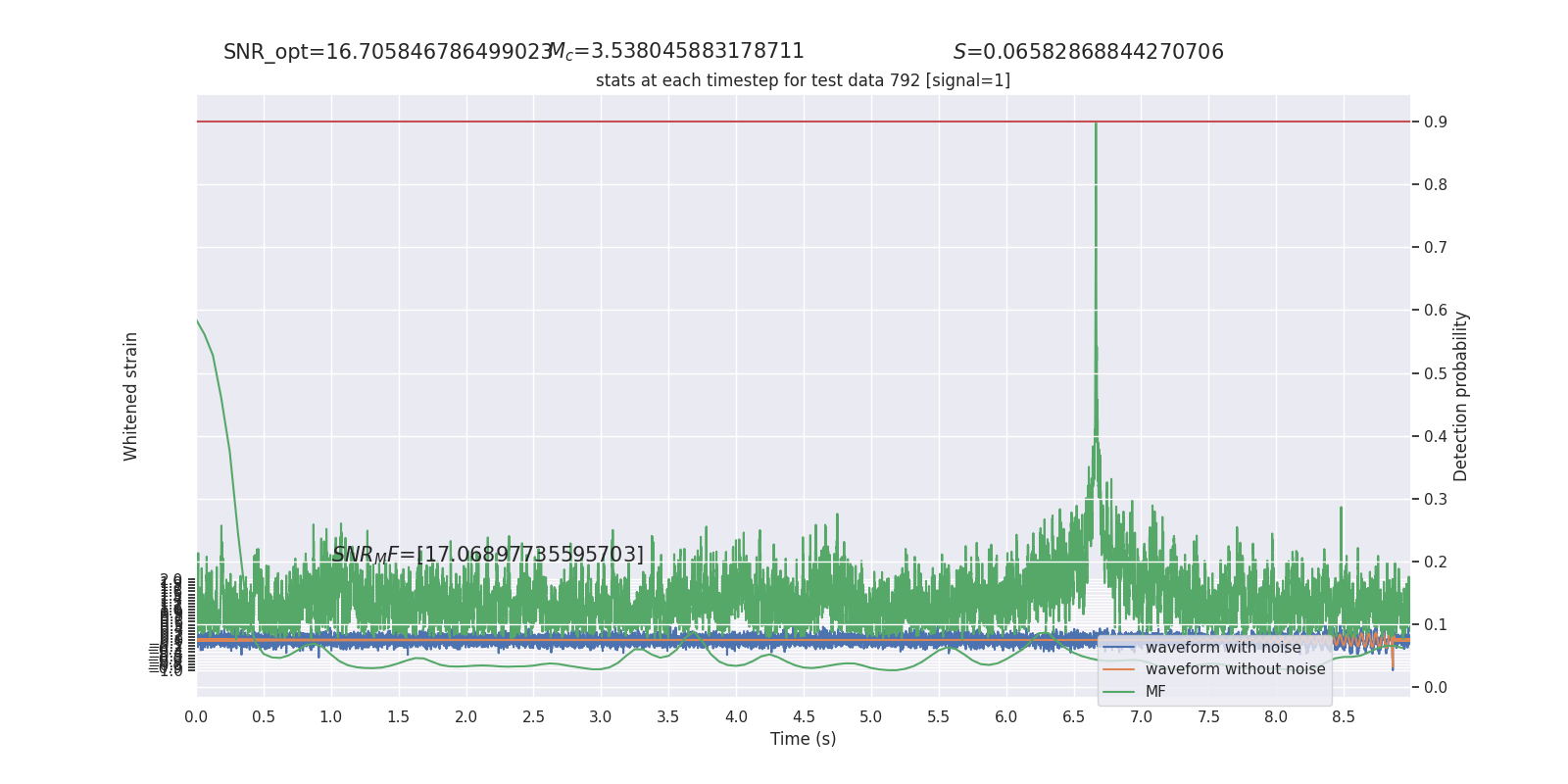Click the orange line sample in legend
The width and height of the screenshot is (1568, 784).
tap(1119, 669)
